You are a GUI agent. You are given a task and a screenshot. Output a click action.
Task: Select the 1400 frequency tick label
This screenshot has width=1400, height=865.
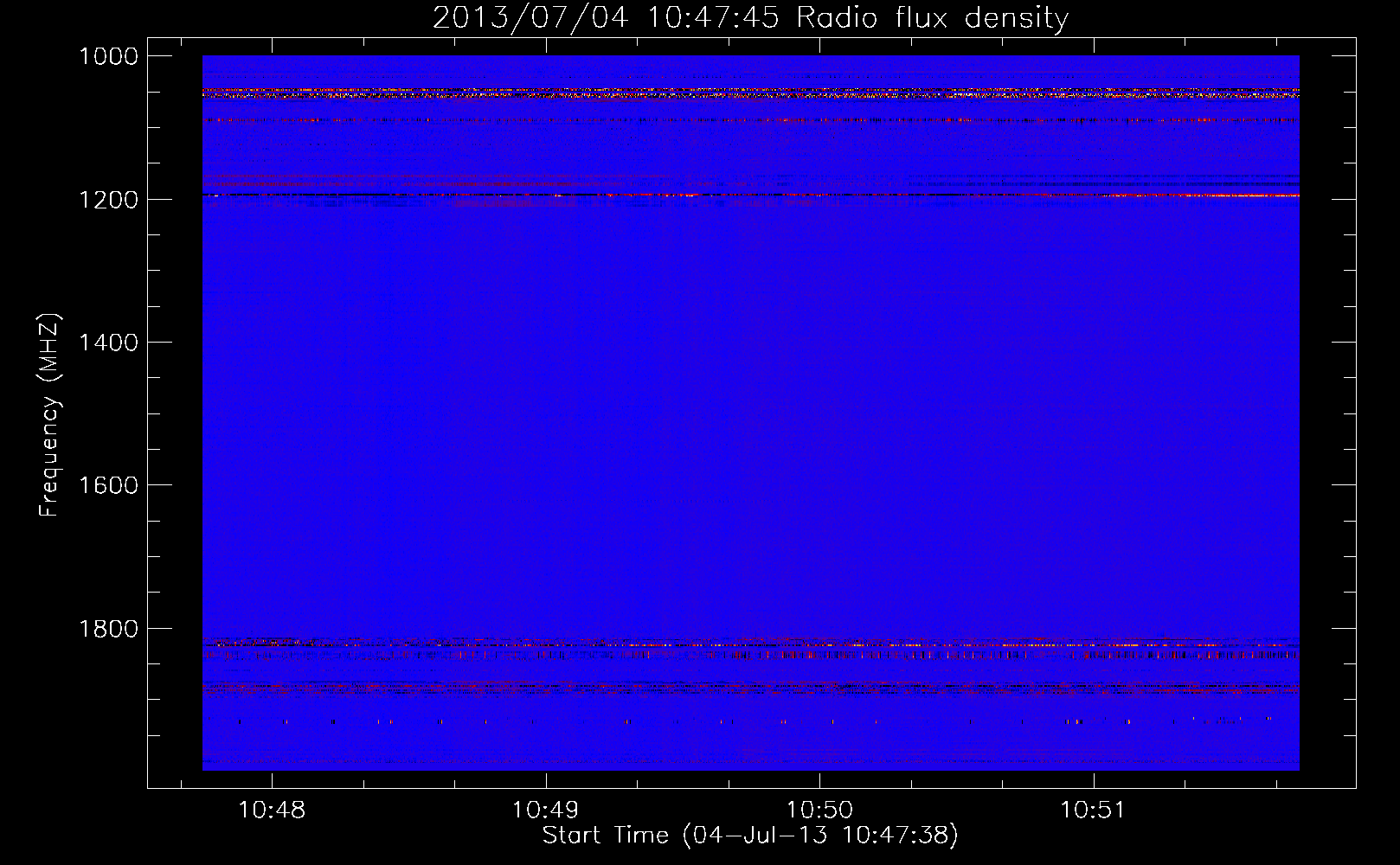(x=108, y=343)
